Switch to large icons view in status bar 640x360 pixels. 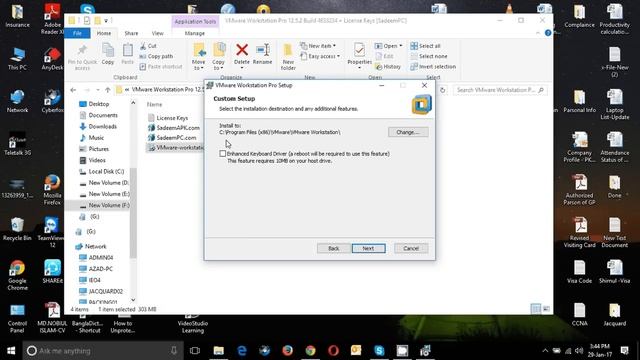click(x=546, y=309)
